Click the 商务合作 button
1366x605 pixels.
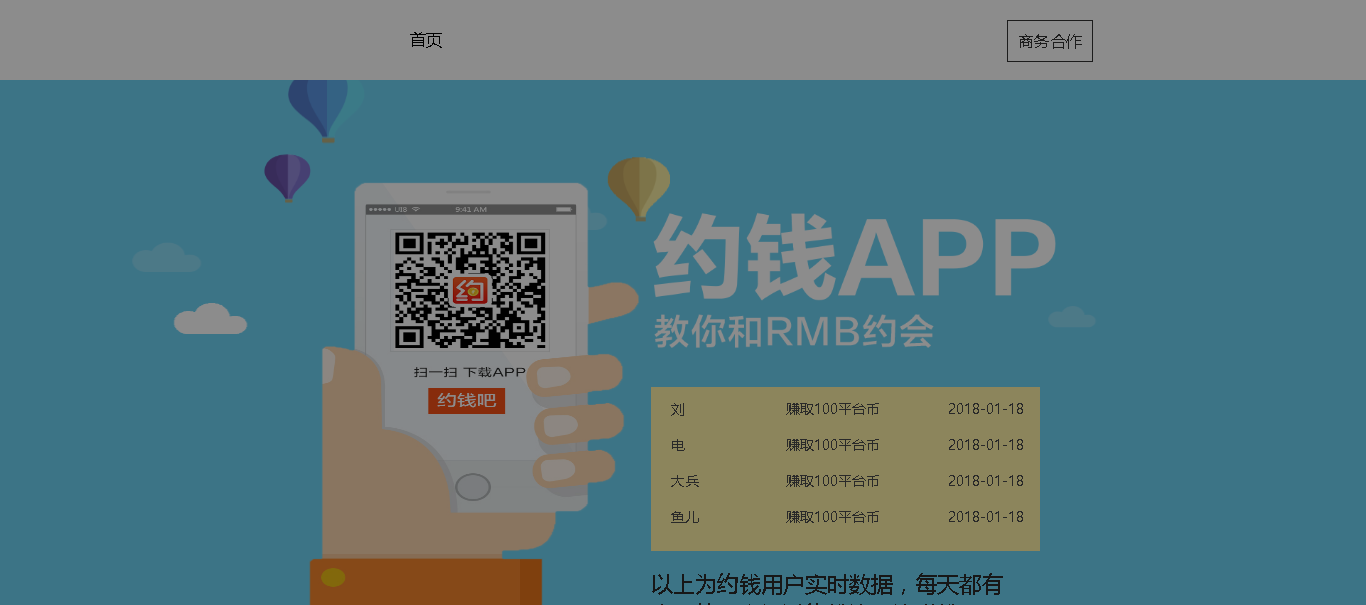coord(1050,41)
